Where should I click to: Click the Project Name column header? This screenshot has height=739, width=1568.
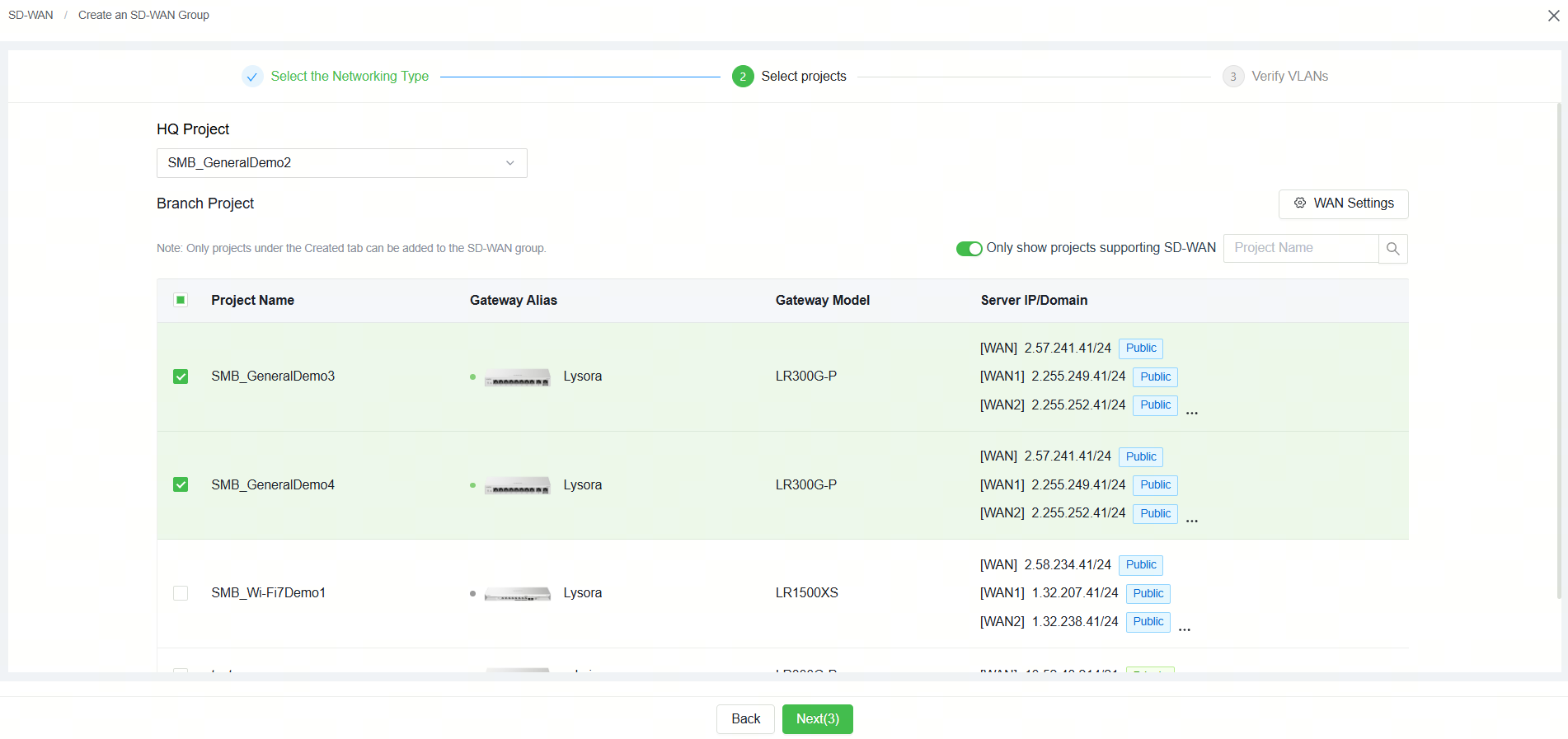click(x=252, y=300)
